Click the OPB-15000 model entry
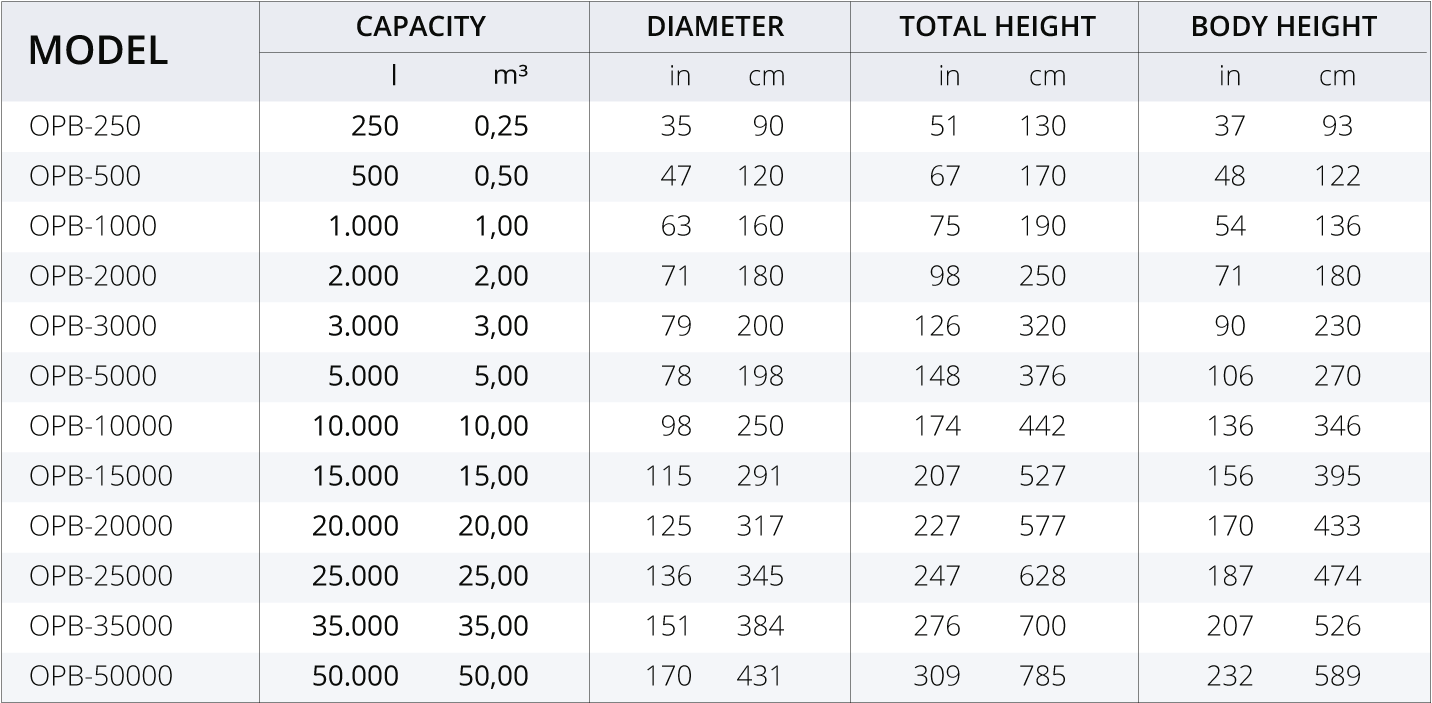Screen dimensions: 1432x703 pyautogui.click(x=101, y=476)
